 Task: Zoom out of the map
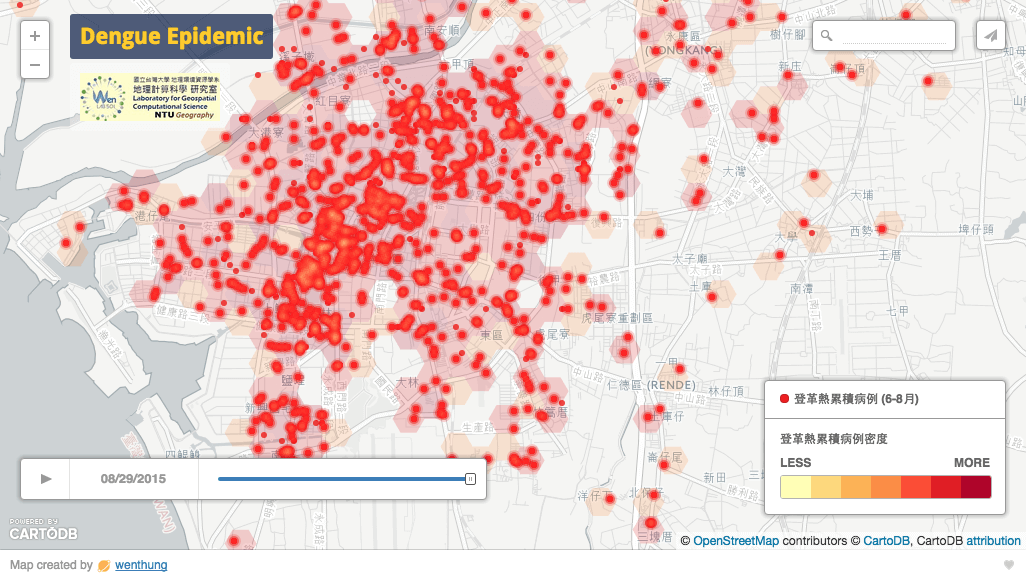point(34,66)
